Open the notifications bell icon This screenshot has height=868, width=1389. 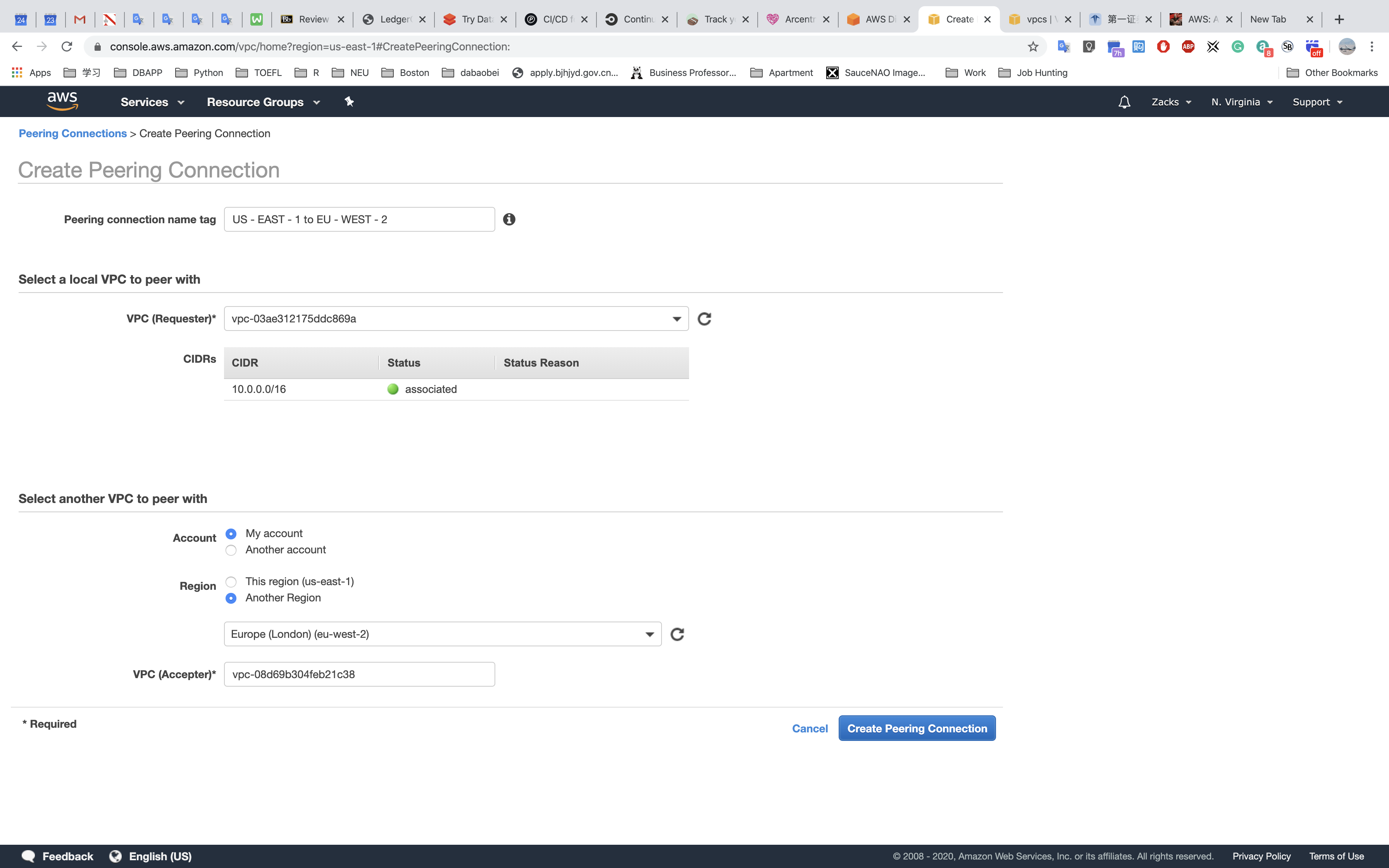pos(1124,102)
